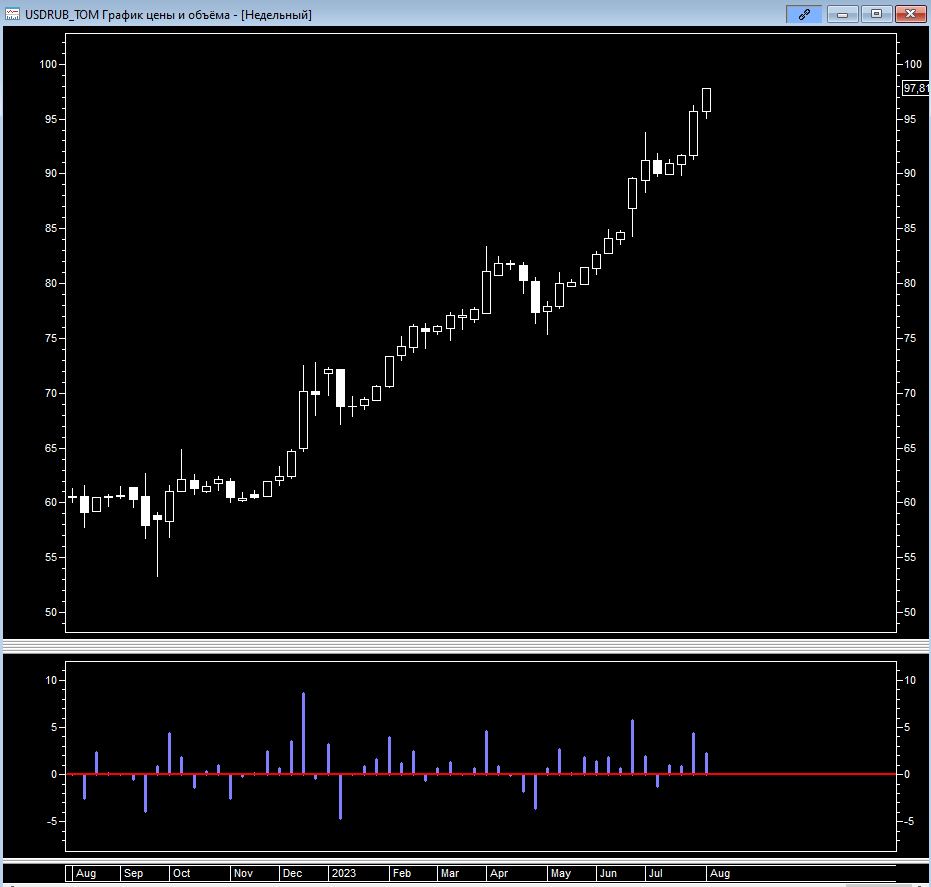Screen dimensions: 931x887
Task: Click the Aug label left of Sep
Action: coord(86,873)
